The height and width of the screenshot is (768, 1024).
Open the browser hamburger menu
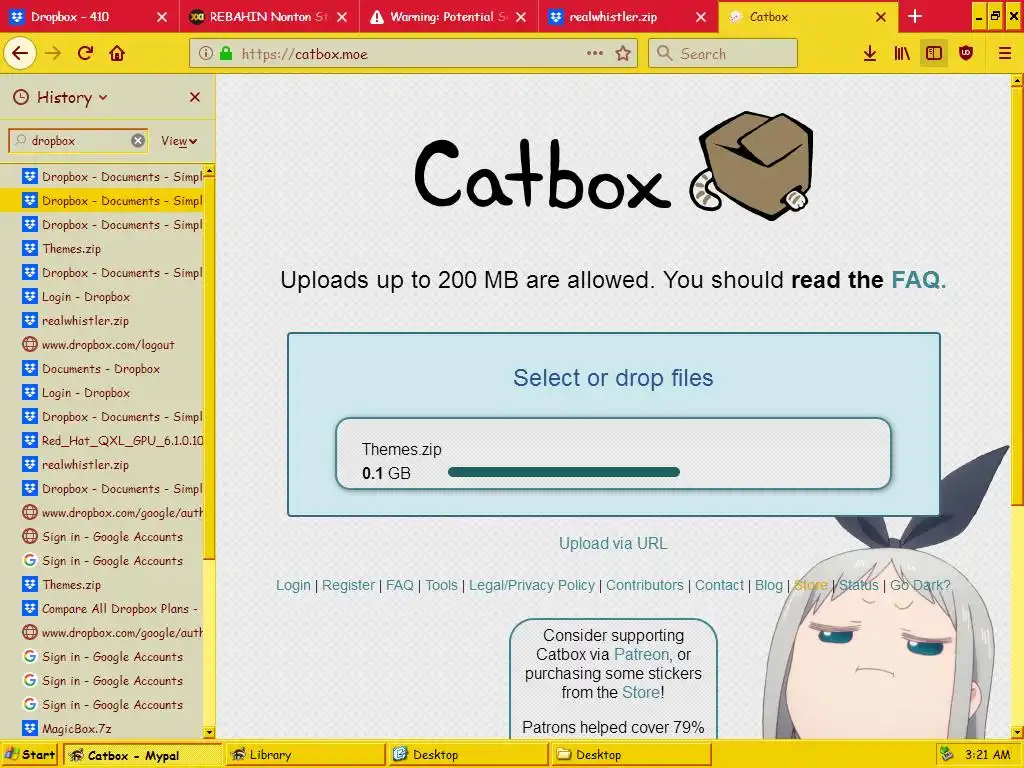tap(1004, 54)
